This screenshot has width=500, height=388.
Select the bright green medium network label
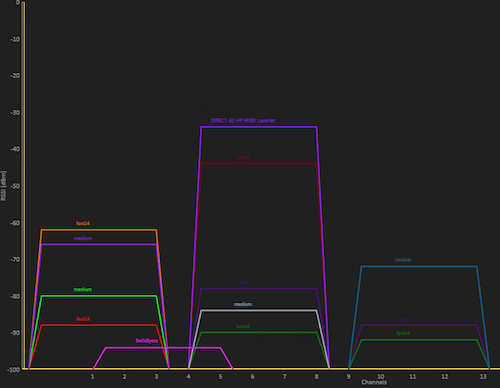[83, 289]
